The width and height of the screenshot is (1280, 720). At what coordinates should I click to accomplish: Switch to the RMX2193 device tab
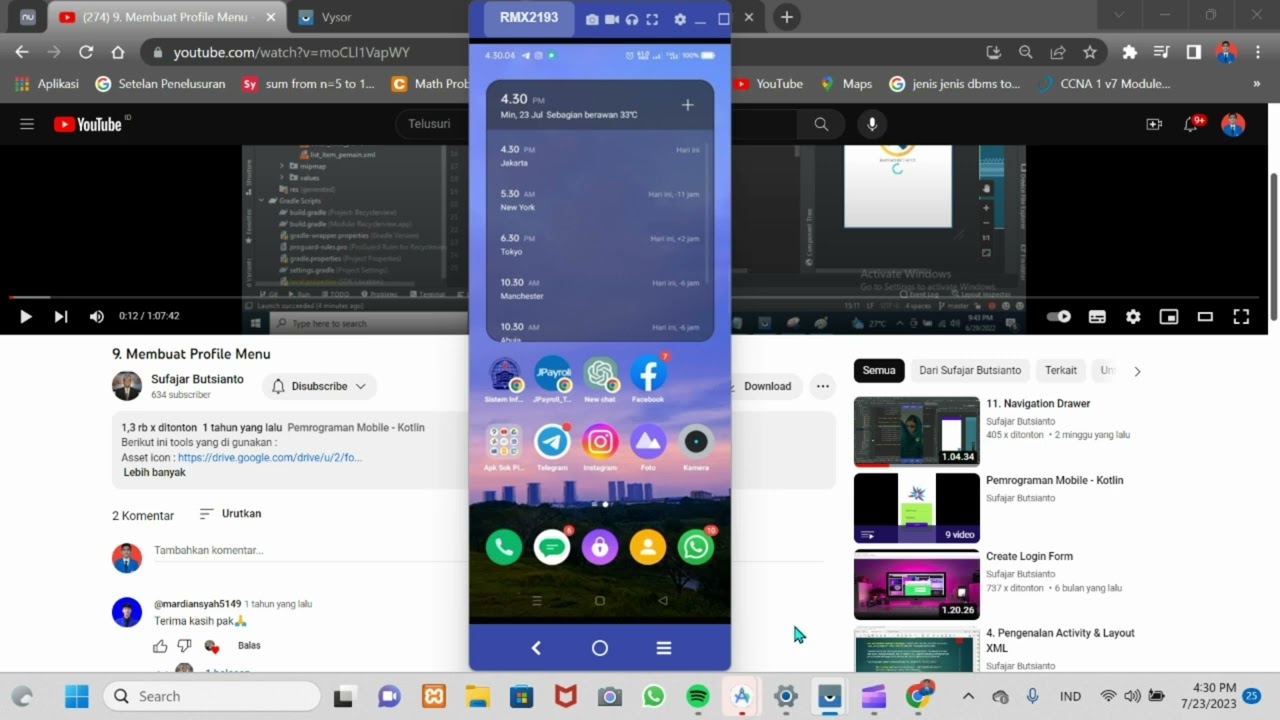coord(529,17)
